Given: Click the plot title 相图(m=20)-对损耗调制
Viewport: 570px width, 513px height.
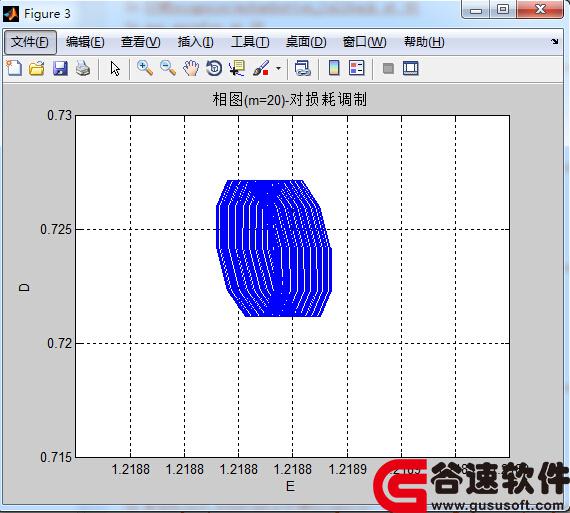Looking at the screenshot, I should click(289, 100).
